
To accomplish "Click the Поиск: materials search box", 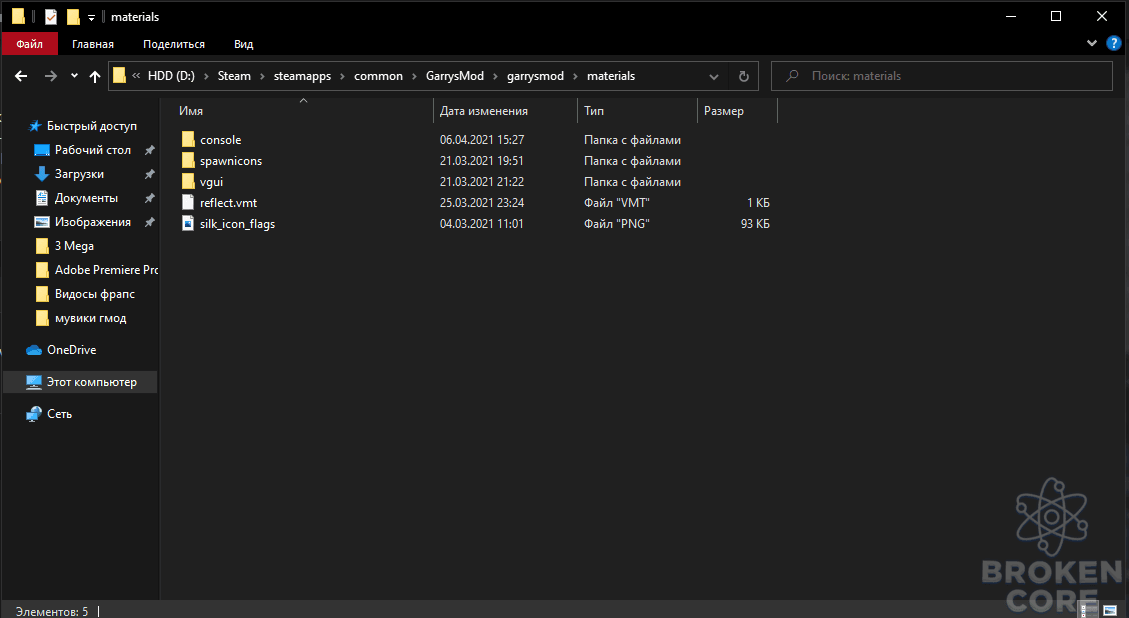I will (x=942, y=76).
